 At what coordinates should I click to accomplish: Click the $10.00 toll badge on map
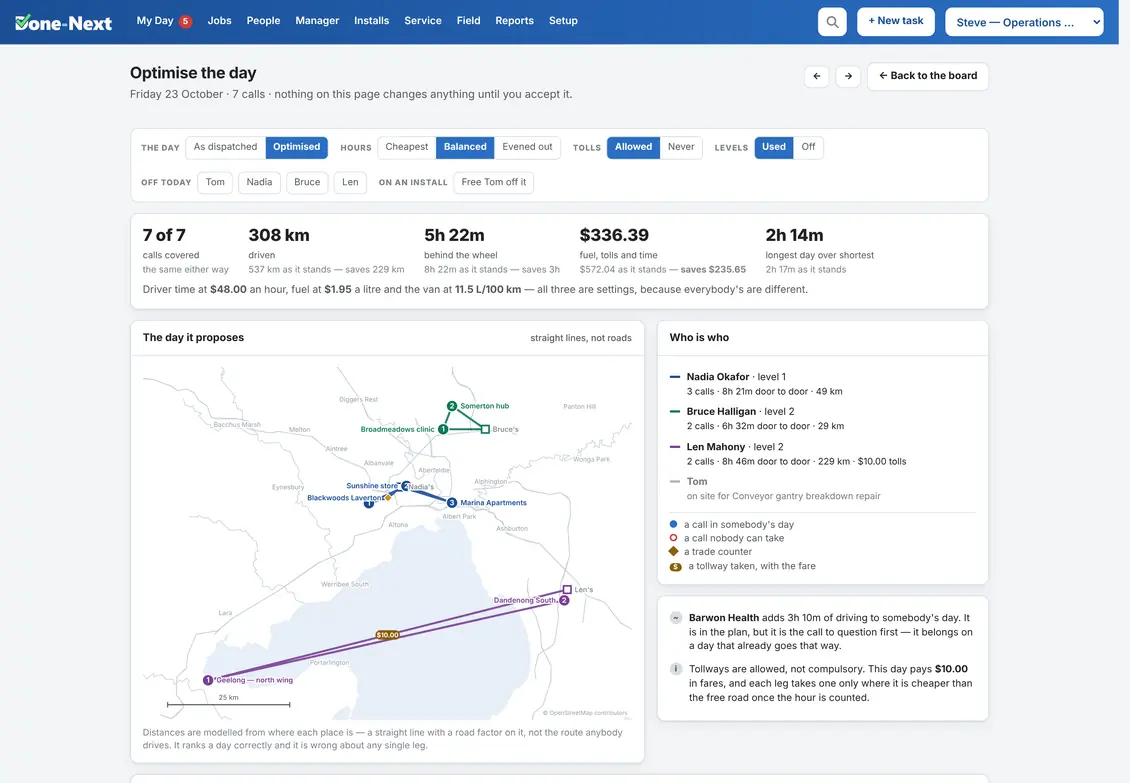coord(388,635)
